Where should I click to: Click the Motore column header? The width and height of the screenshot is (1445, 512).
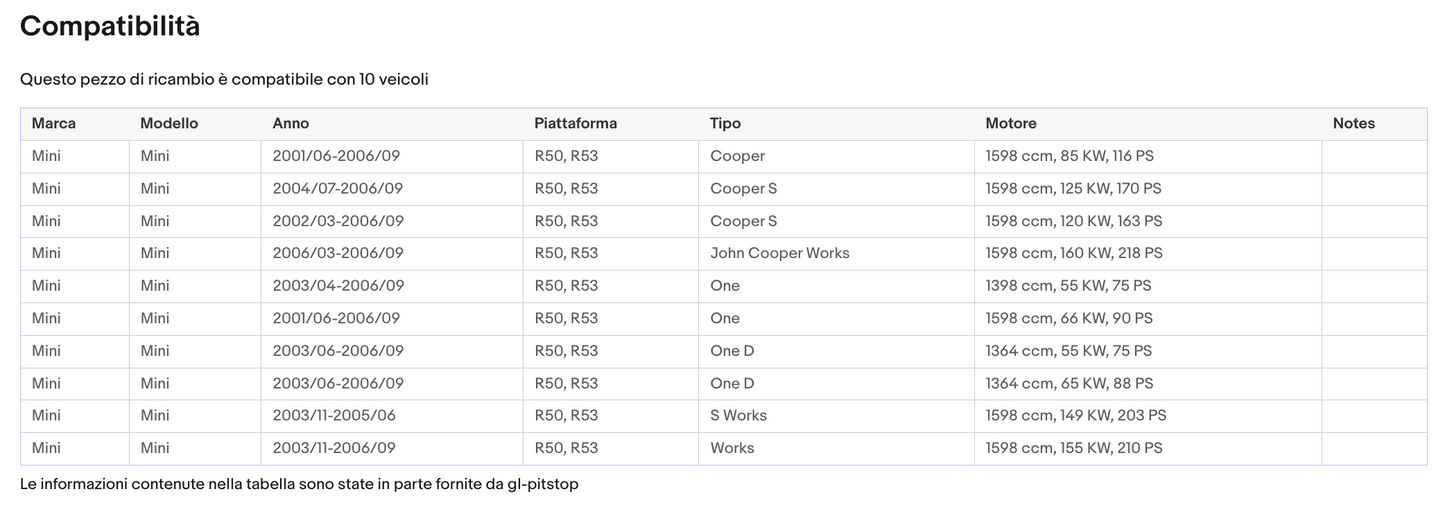(1010, 124)
